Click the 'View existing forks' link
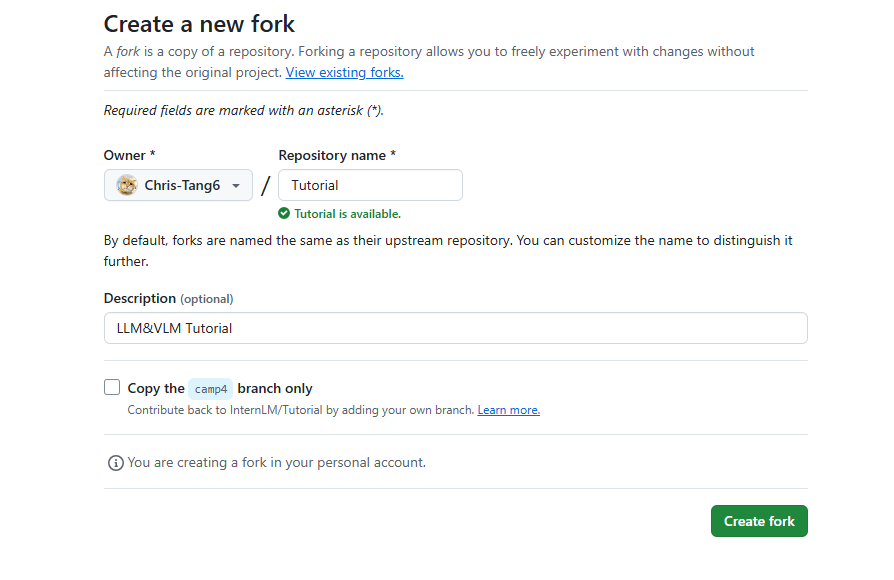Viewport: 894px width, 580px height. pos(344,72)
